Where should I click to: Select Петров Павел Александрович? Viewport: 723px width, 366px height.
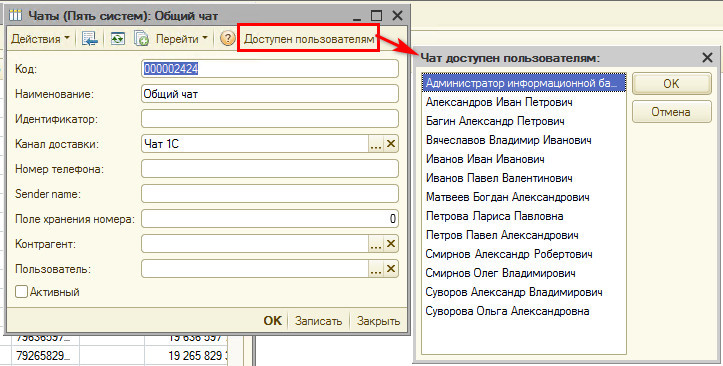pos(523,235)
